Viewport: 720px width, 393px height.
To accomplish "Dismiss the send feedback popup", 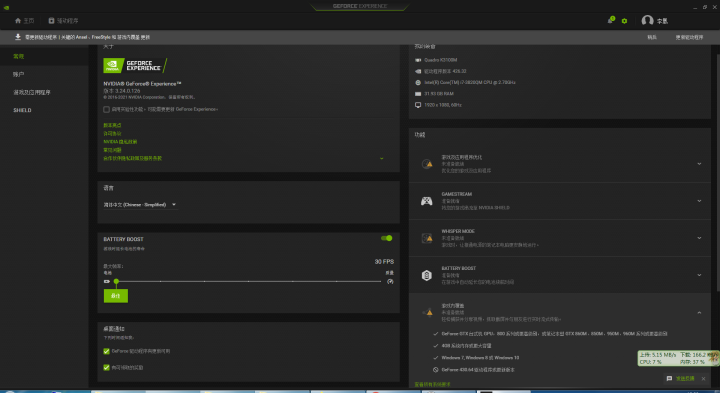I will (x=703, y=379).
